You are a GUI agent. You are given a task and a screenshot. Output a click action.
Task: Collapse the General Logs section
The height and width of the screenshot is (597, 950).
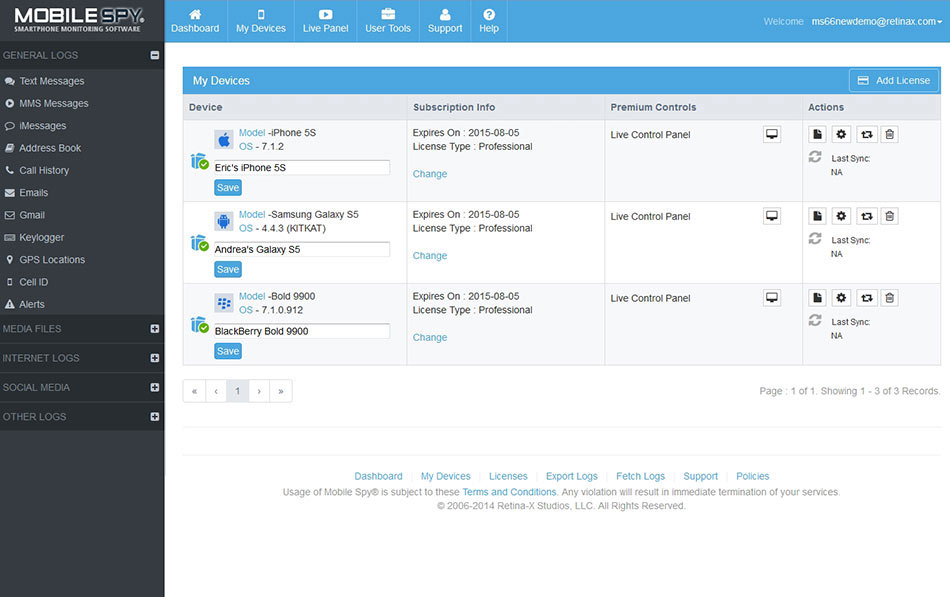tap(154, 56)
